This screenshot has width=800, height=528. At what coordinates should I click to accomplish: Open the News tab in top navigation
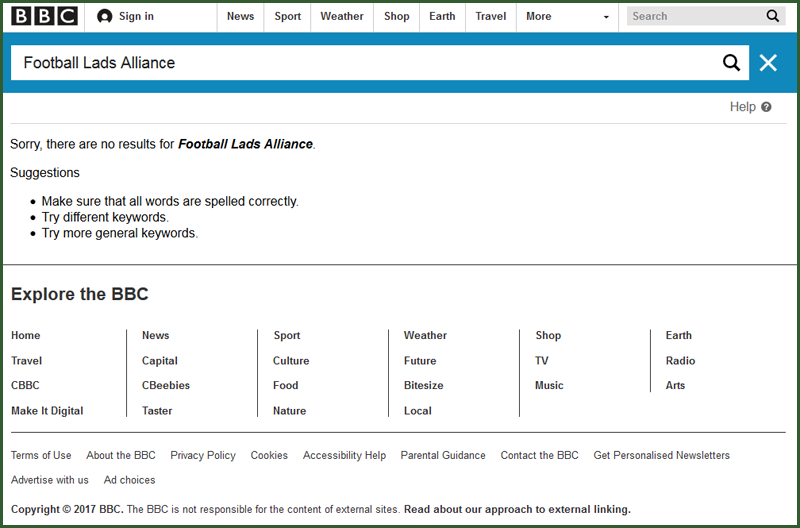click(x=240, y=16)
